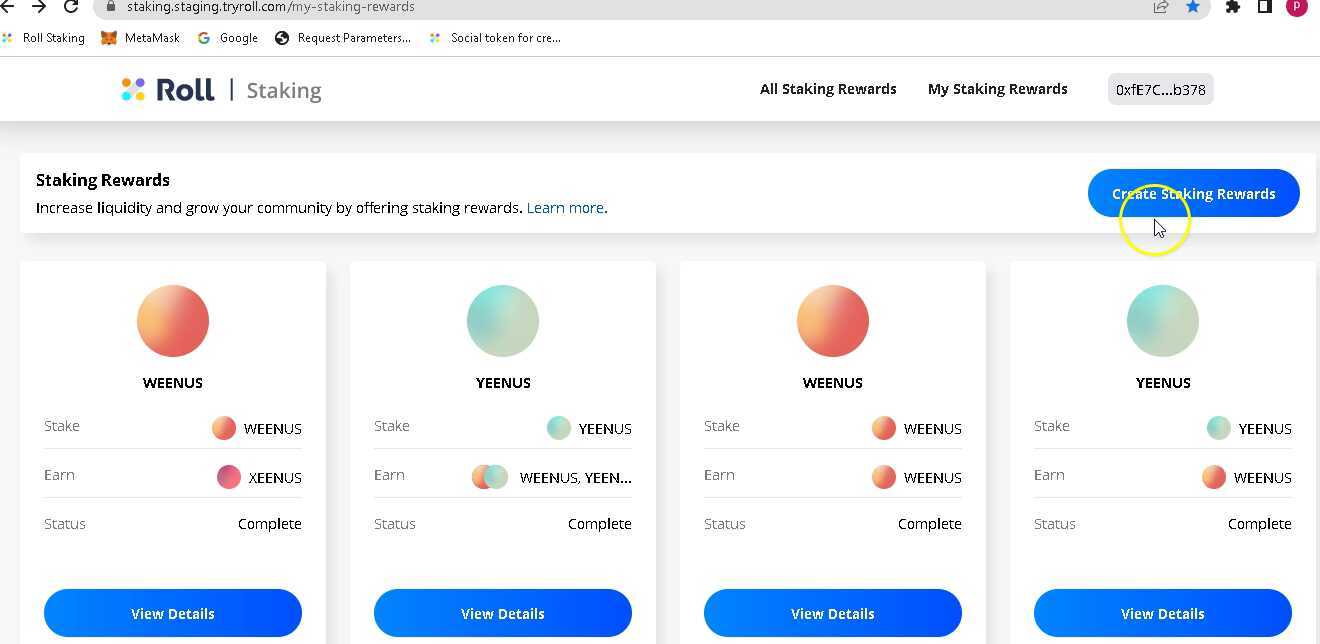The image size is (1320, 644).
Task: Click the browser profile avatar icon
Action: (1297, 6)
